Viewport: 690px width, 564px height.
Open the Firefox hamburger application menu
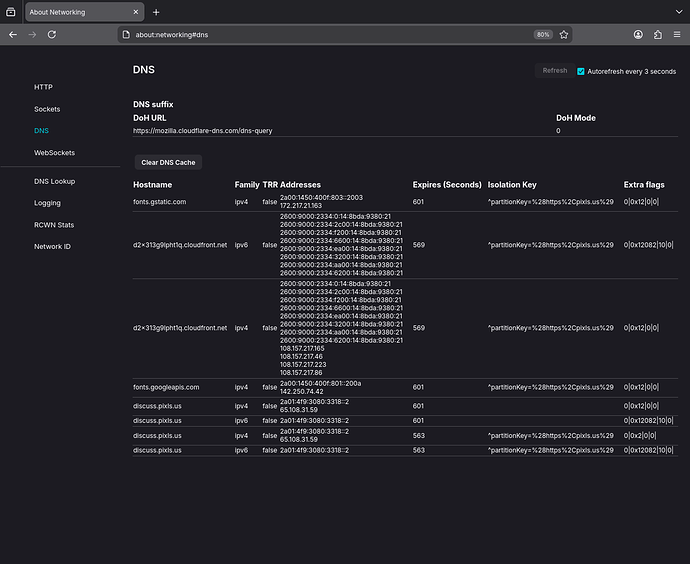(x=678, y=34)
